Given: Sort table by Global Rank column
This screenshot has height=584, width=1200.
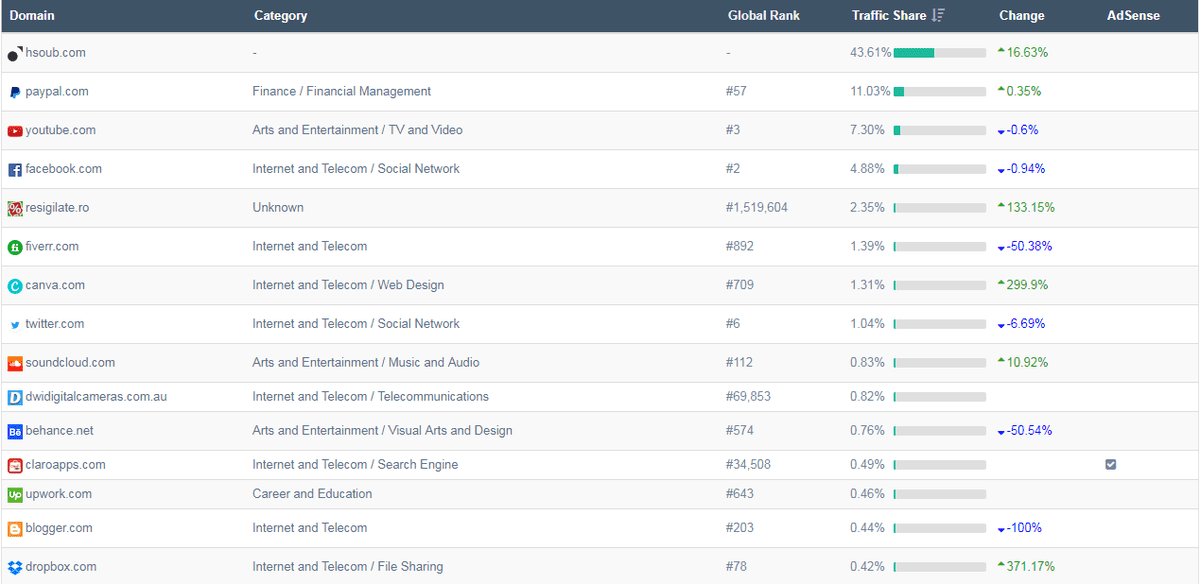Looking at the screenshot, I should tap(763, 16).
